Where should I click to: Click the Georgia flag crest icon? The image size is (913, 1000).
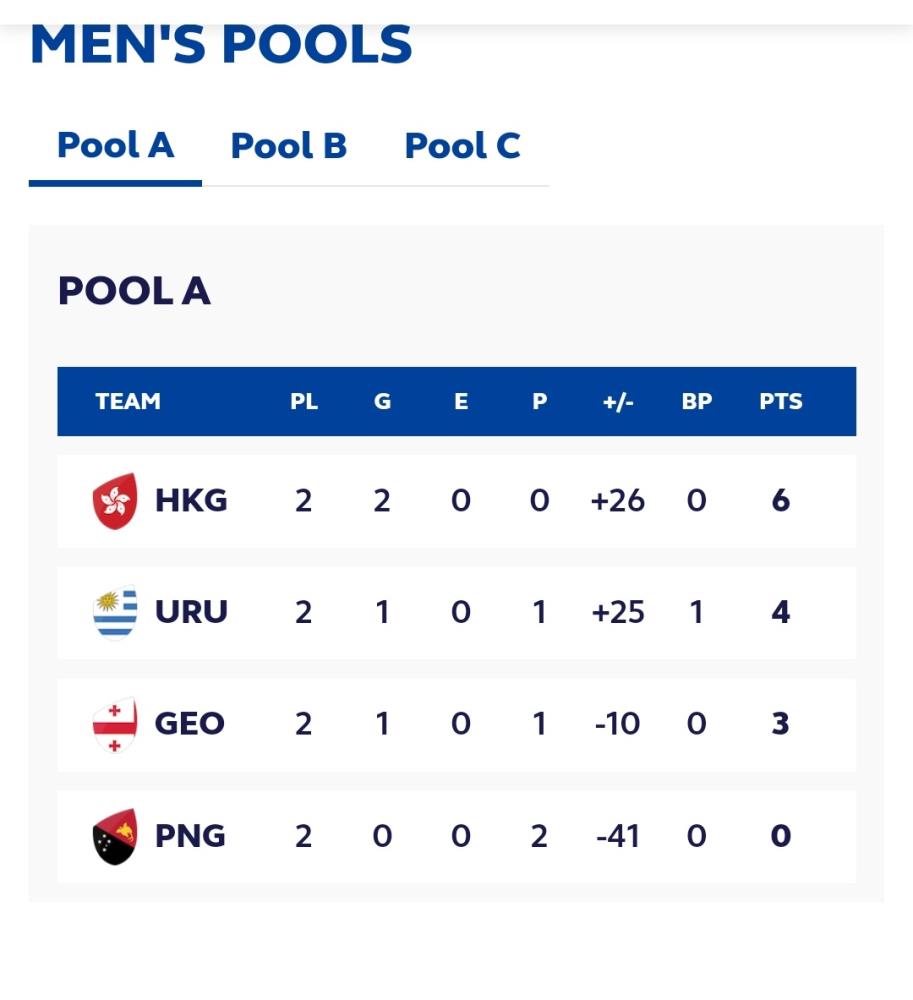115,724
